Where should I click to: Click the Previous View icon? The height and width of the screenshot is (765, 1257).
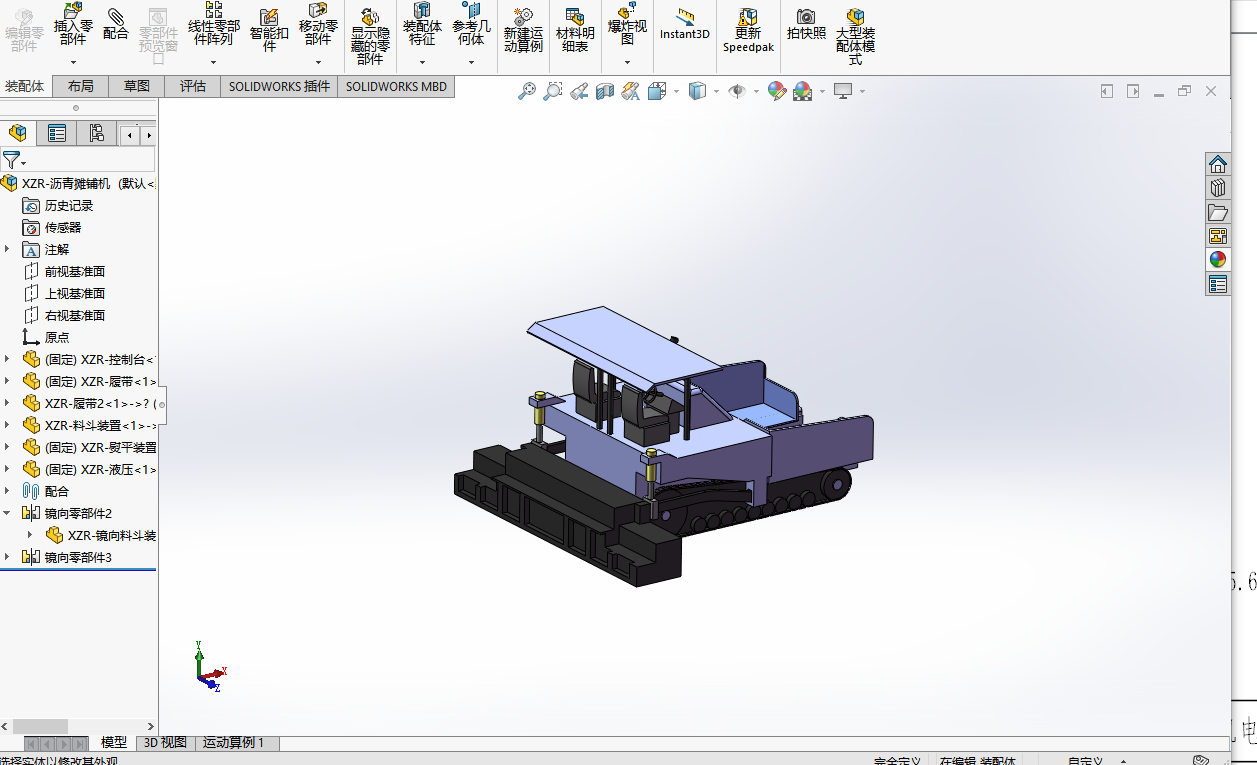coord(579,91)
